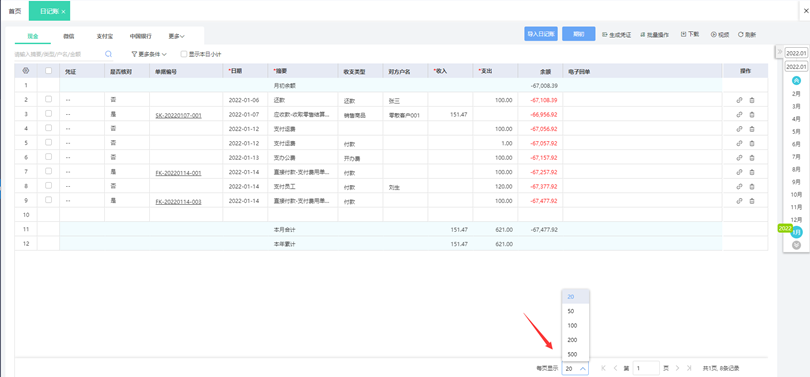This screenshot has width=810, height=377.
Task: Play the 视频 tutorial video
Action: click(x=713, y=35)
